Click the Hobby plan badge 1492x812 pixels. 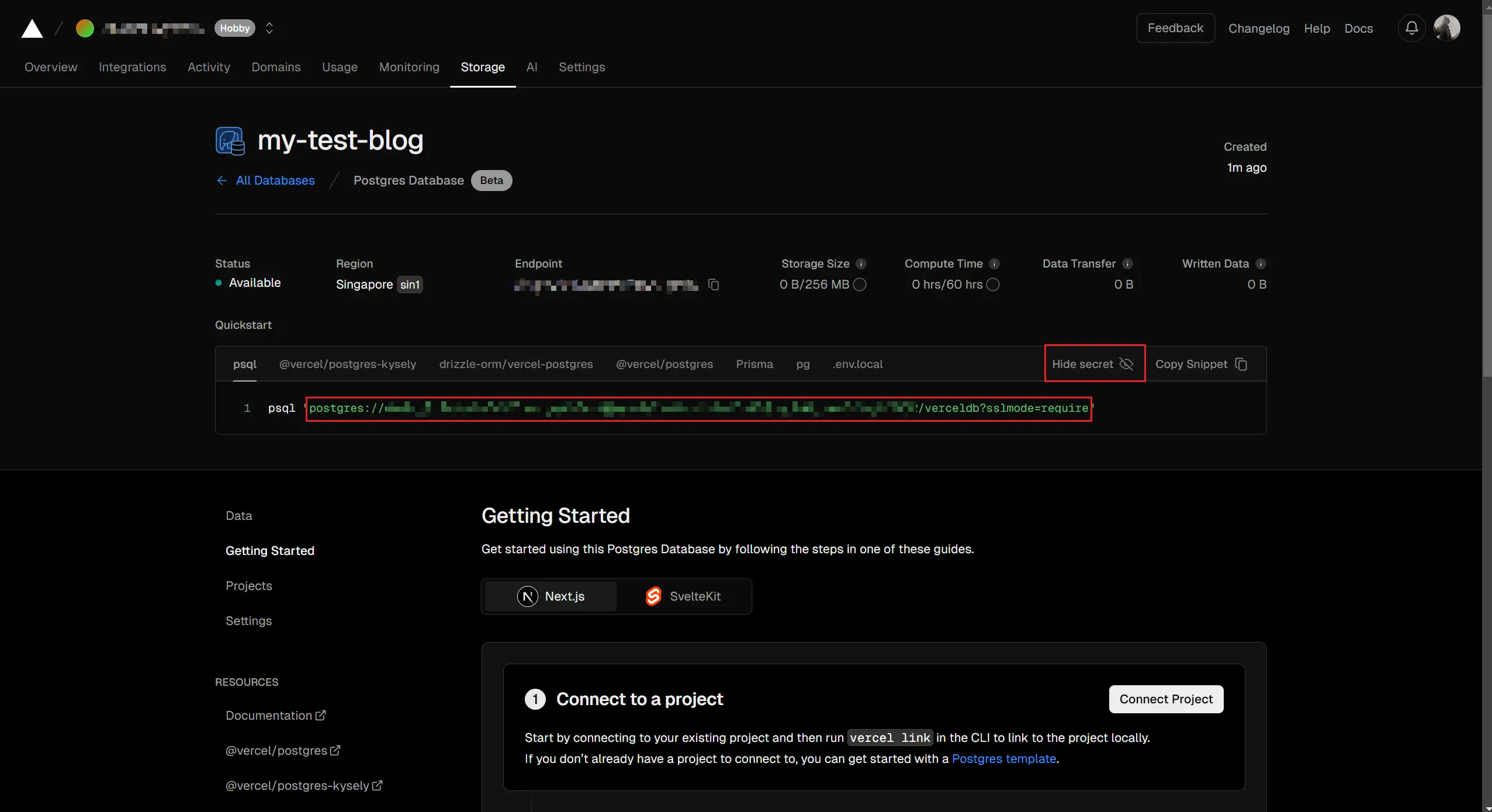click(235, 28)
